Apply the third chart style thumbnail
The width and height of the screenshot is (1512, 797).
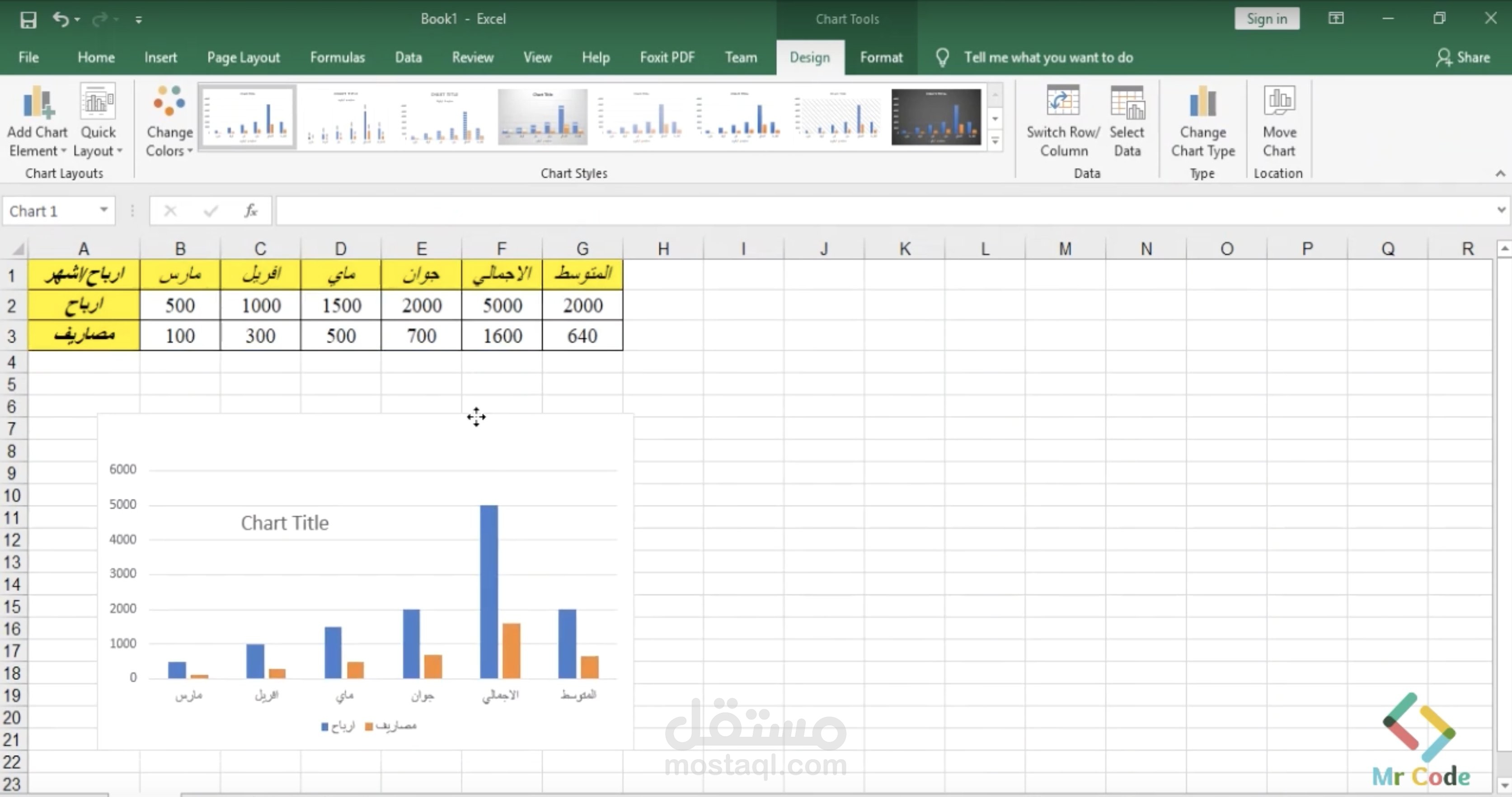pyautogui.click(x=444, y=117)
